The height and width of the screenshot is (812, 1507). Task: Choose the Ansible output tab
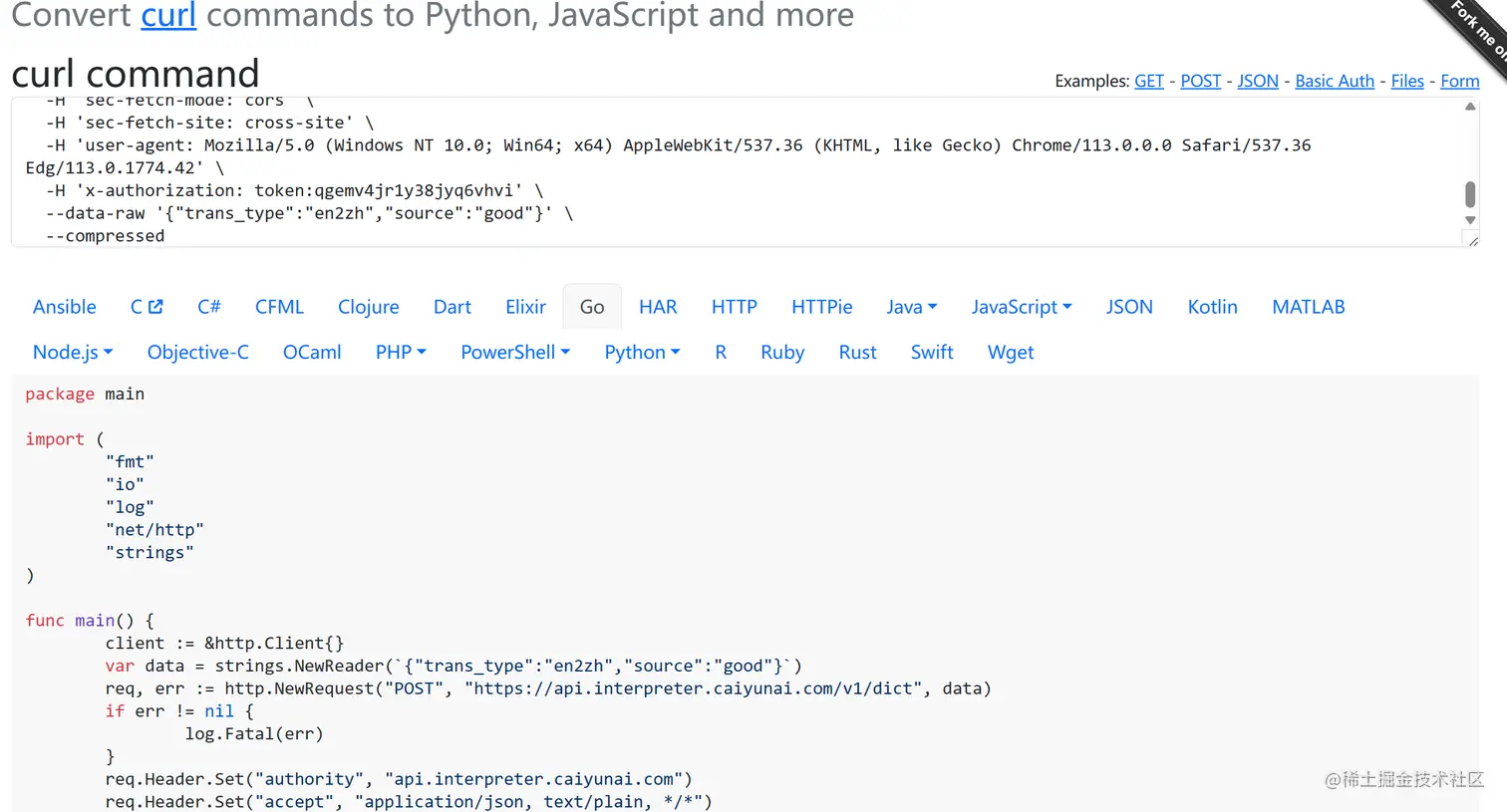[x=65, y=307]
